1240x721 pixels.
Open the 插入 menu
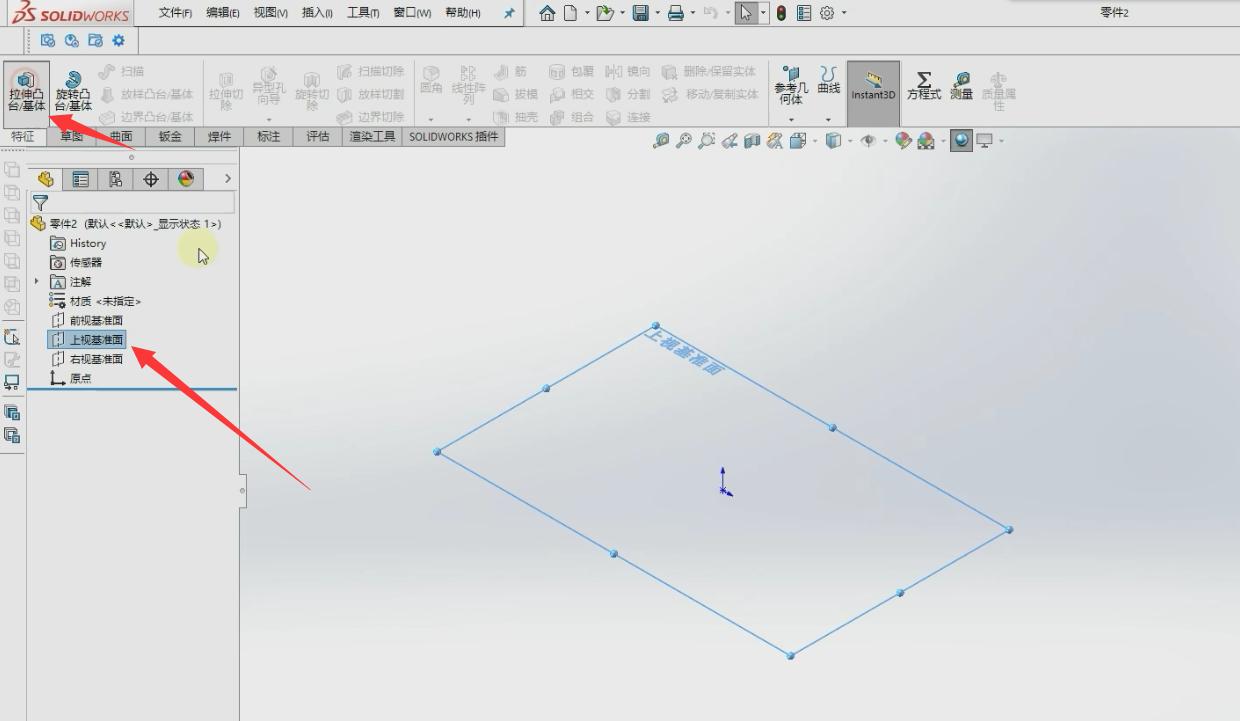click(318, 12)
